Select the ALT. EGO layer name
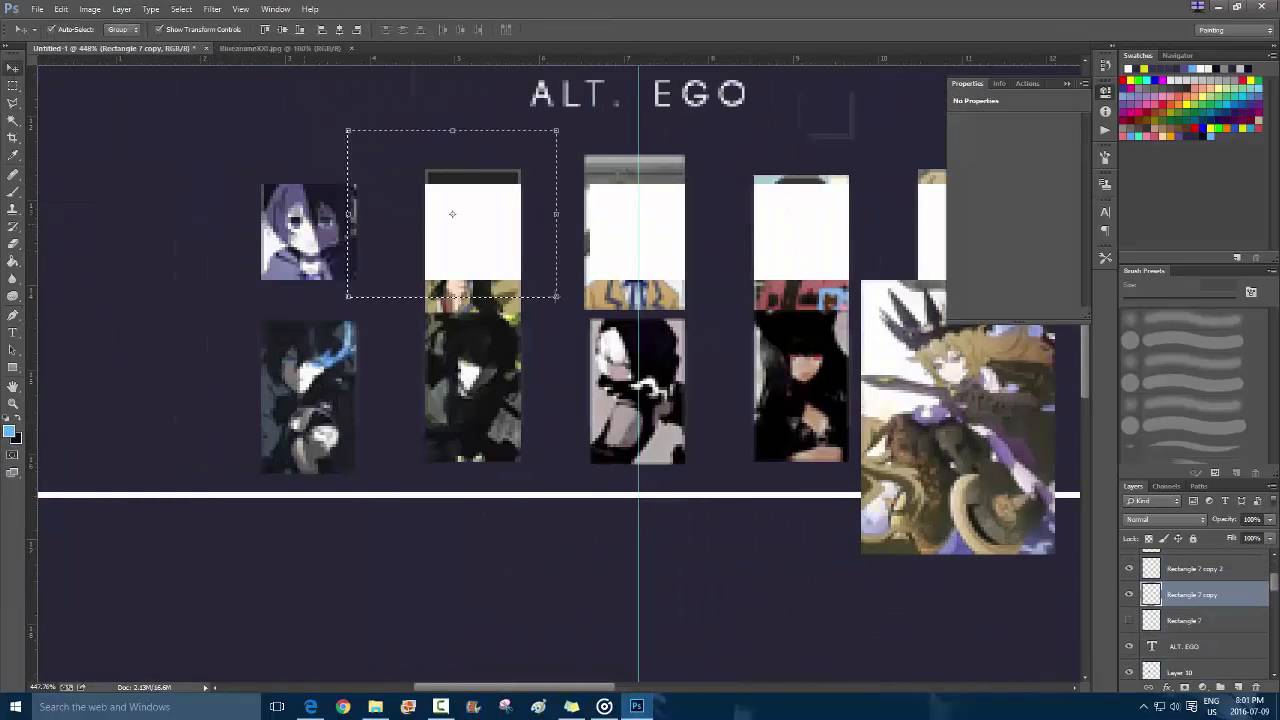The height and width of the screenshot is (720, 1280). pyautogui.click(x=1184, y=647)
